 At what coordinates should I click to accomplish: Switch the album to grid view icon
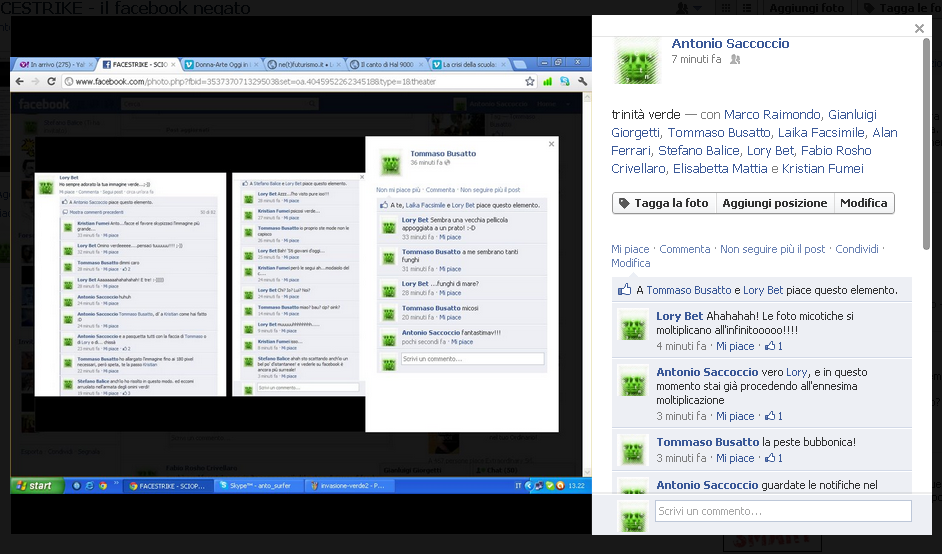(x=726, y=8)
